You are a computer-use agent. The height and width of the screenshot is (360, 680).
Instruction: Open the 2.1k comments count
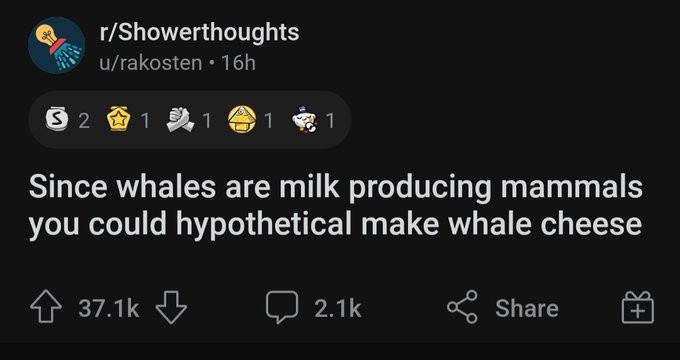pyautogui.click(x=337, y=308)
